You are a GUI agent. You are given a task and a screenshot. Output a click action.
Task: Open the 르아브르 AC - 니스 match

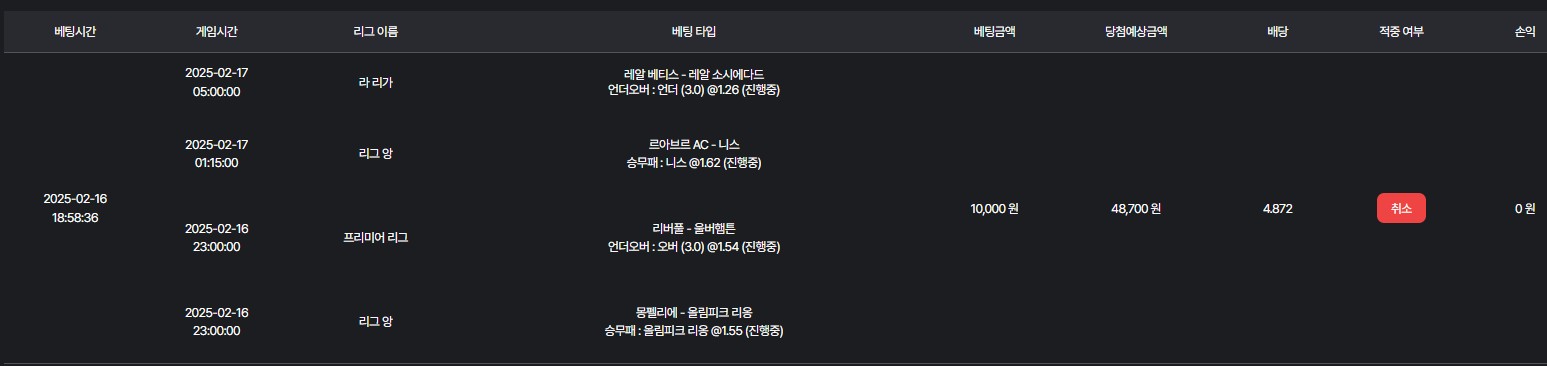[693, 145]
